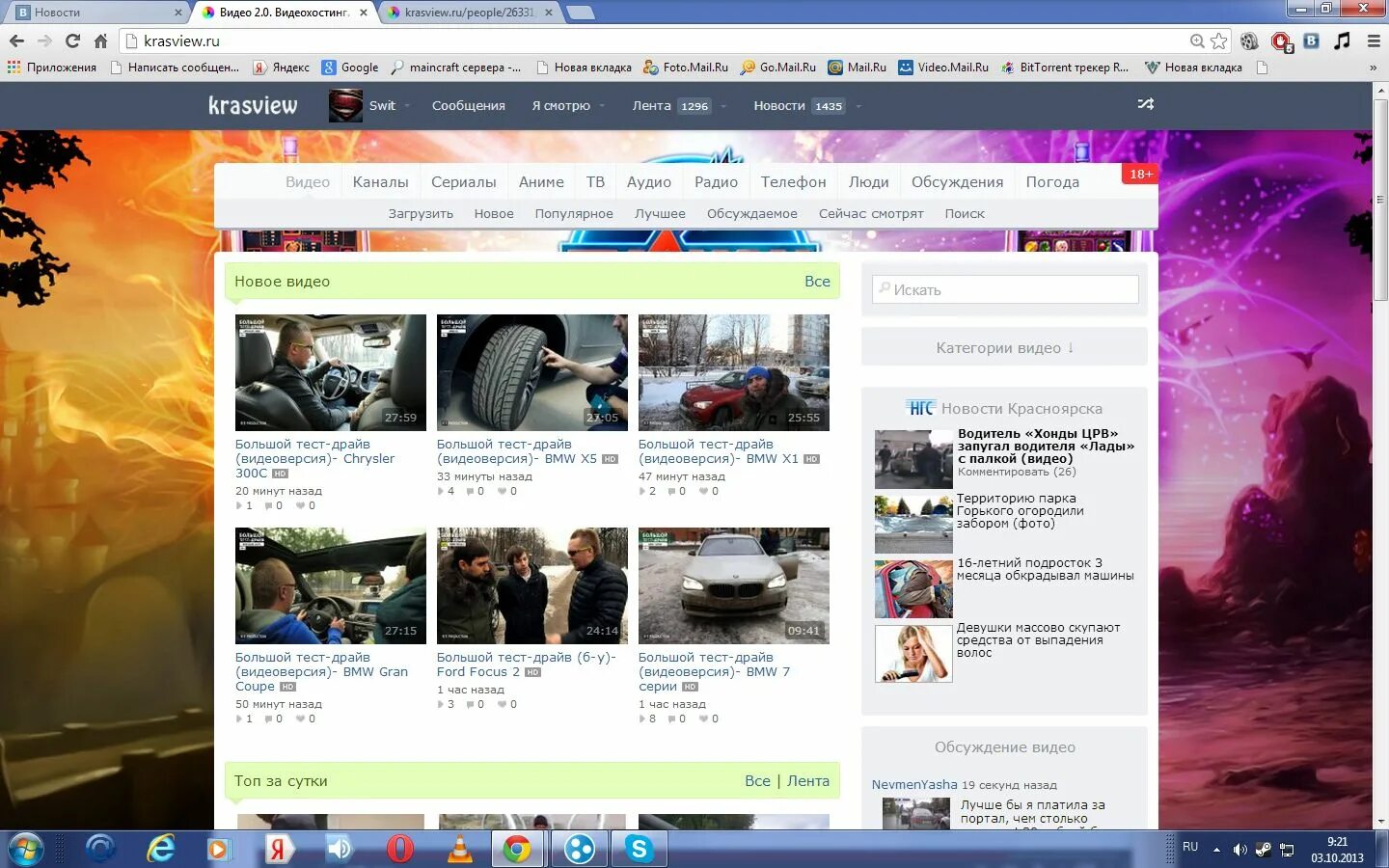Show hidden tray icons arrow

pos(1216,850)
